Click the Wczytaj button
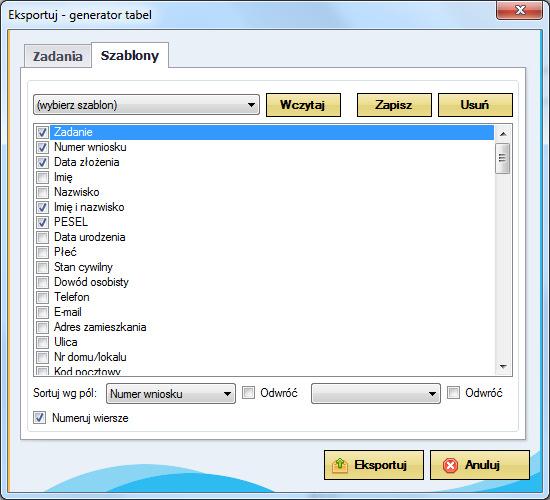This screenshot has width=550, height=500. (303, 105)
